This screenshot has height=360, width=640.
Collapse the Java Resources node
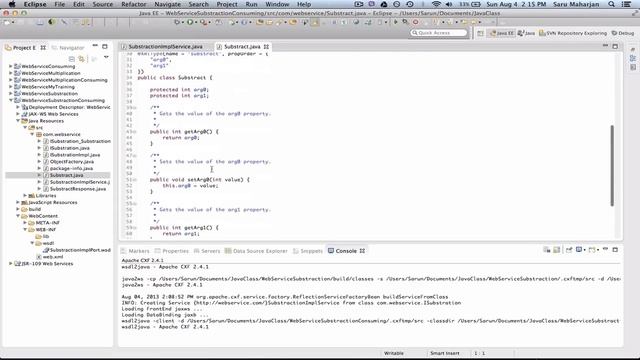[x=18, y=121]
